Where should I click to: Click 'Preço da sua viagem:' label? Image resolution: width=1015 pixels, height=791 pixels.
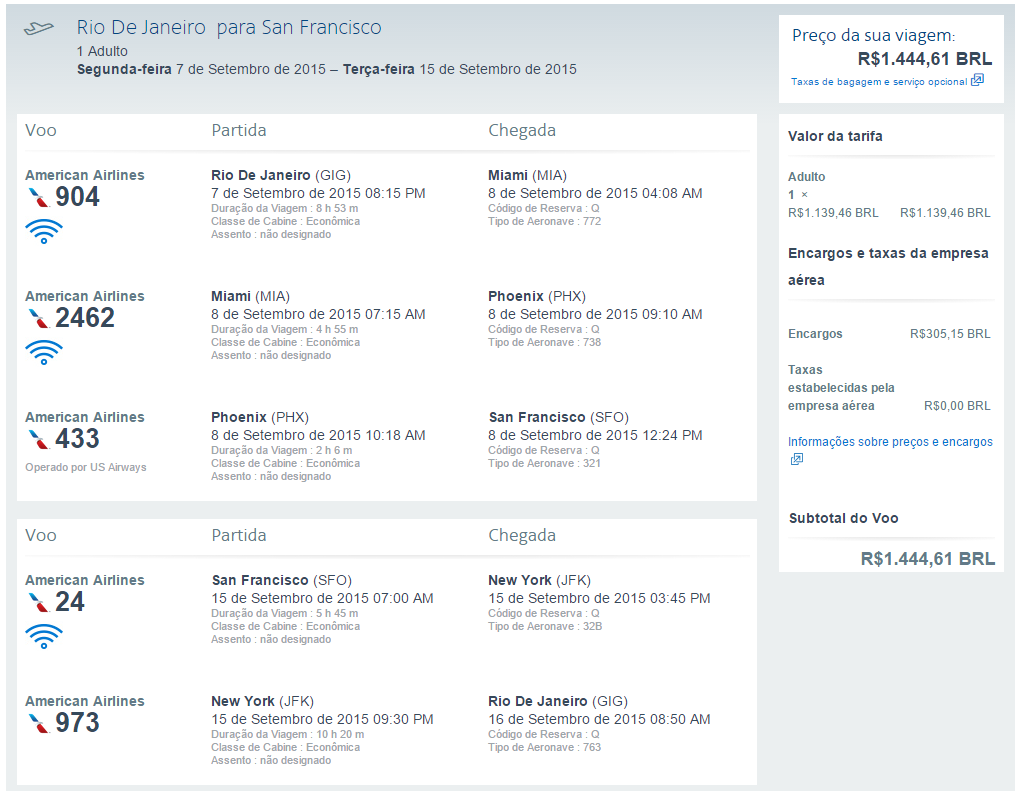(873, 36)
